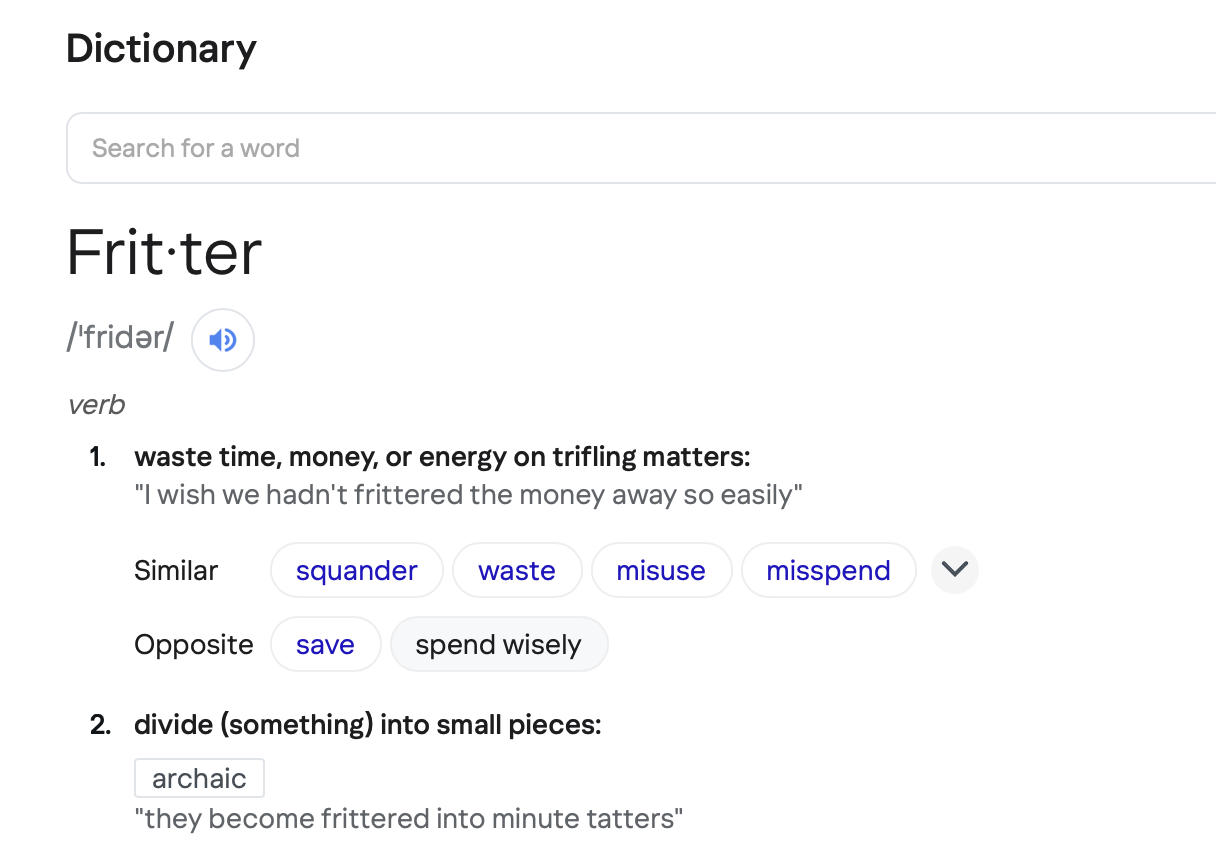Expand more similar words with the chevron

[955, 570]
